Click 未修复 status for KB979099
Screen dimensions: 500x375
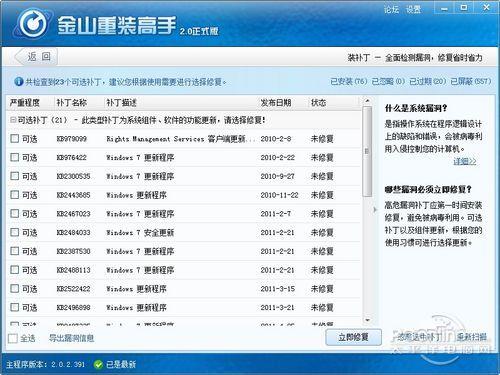click(322, 139)
